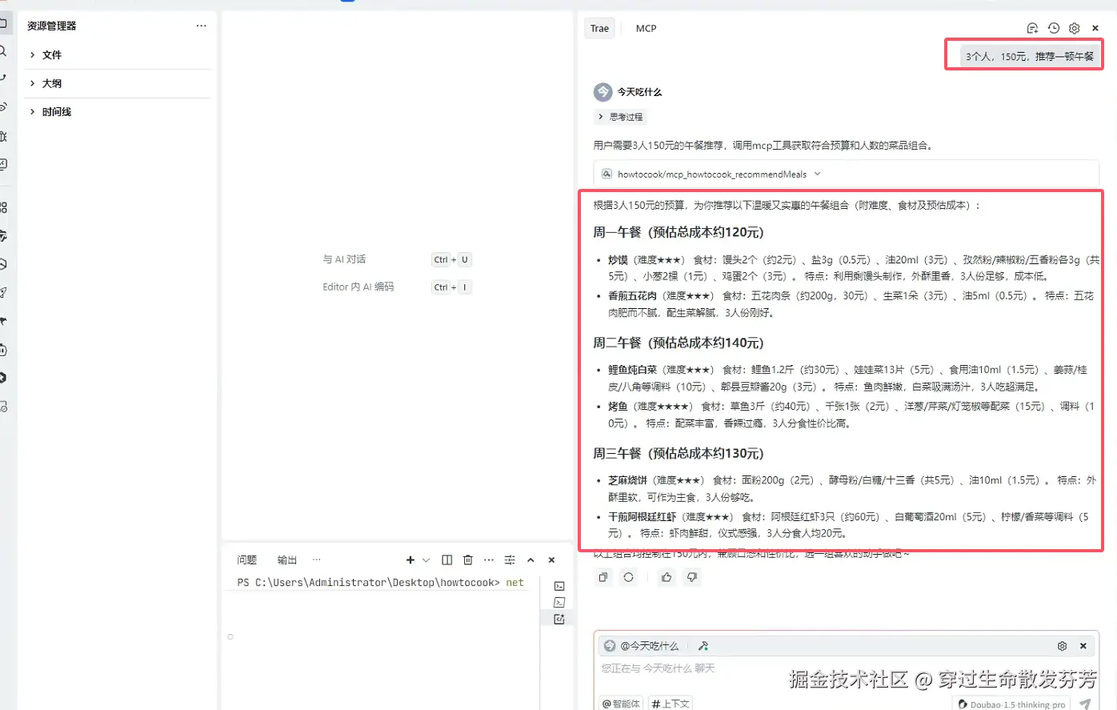Image resolution: width=1117 pixels, height=710 pixels.
Task: Send the chat message
Action: point(1085,703)
